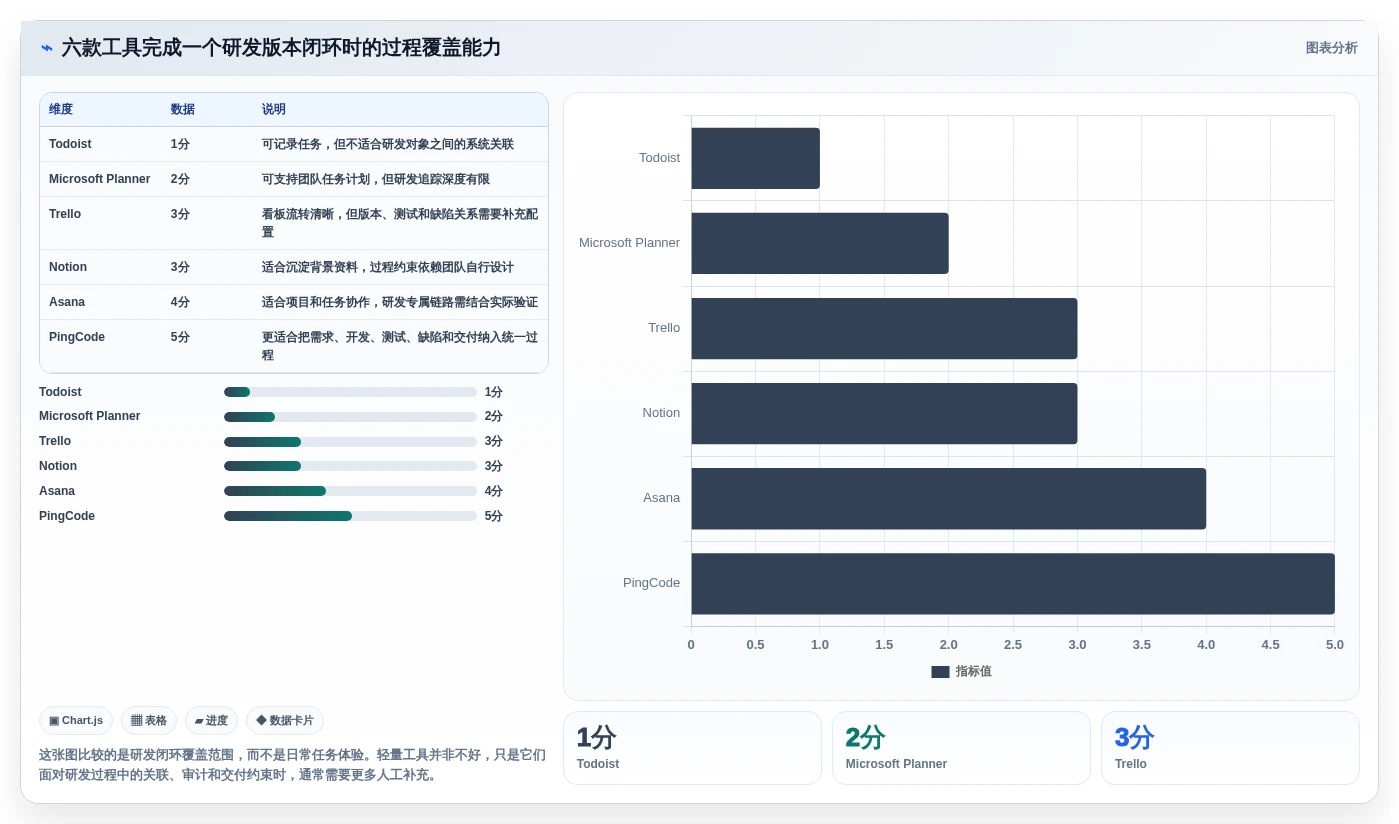Screen dimensions: 1399x824
Task: Click the Asana bar in the chart
Action: click(x=948, y=498)
